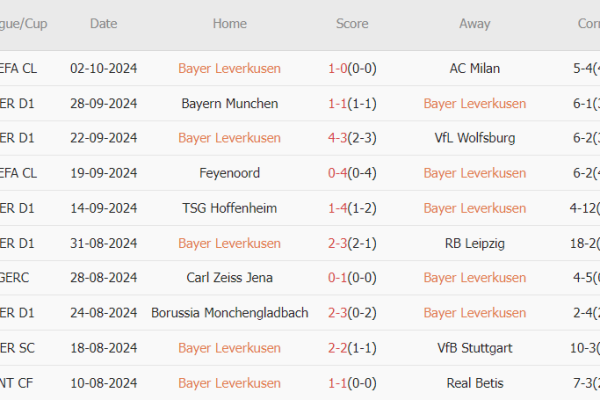The width and height of the screenshot is (600, 400).
Task: Open the Real Betis team link
Action: pos(475,383)
